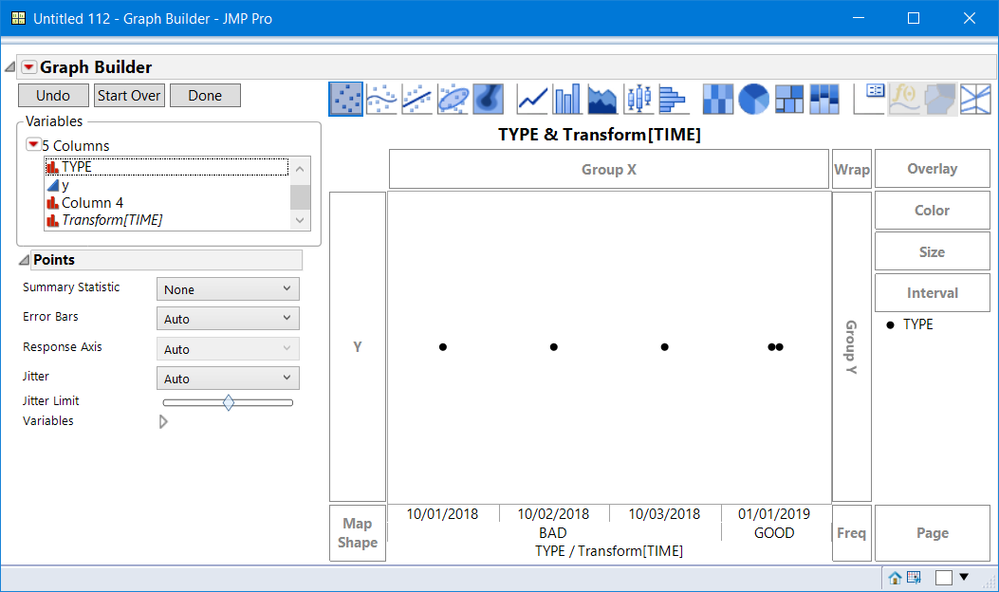Click the Color drop zone

(x=932, y=210)
